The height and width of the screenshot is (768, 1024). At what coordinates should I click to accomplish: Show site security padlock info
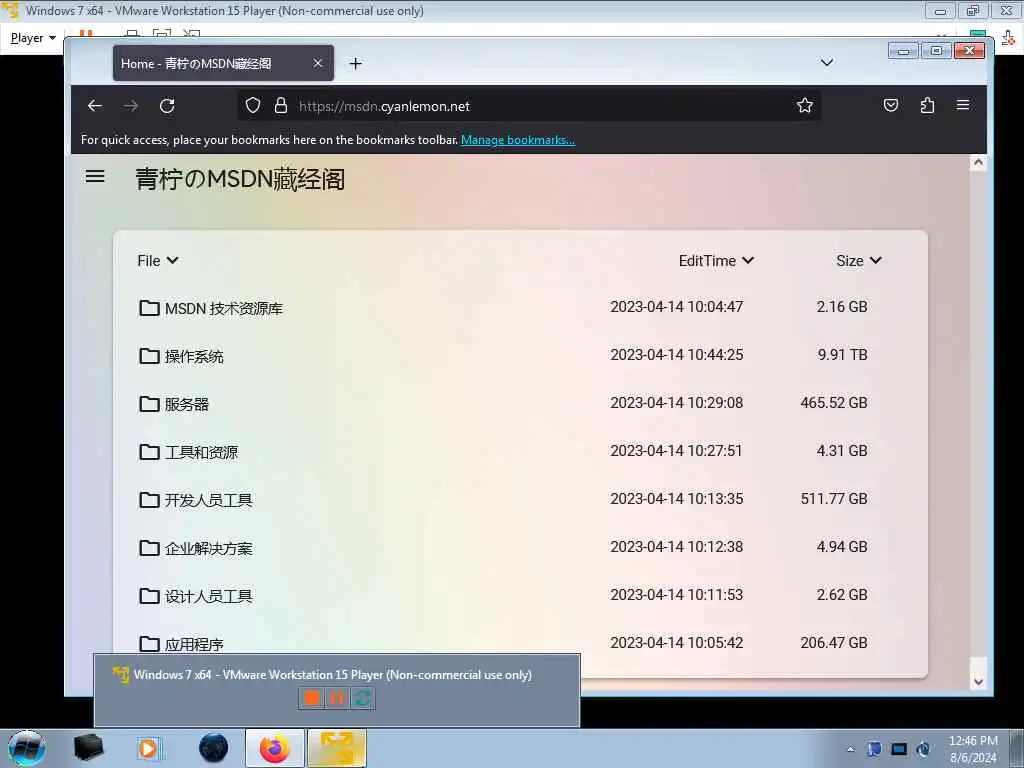pyautogui.click(x=281, y=106)
